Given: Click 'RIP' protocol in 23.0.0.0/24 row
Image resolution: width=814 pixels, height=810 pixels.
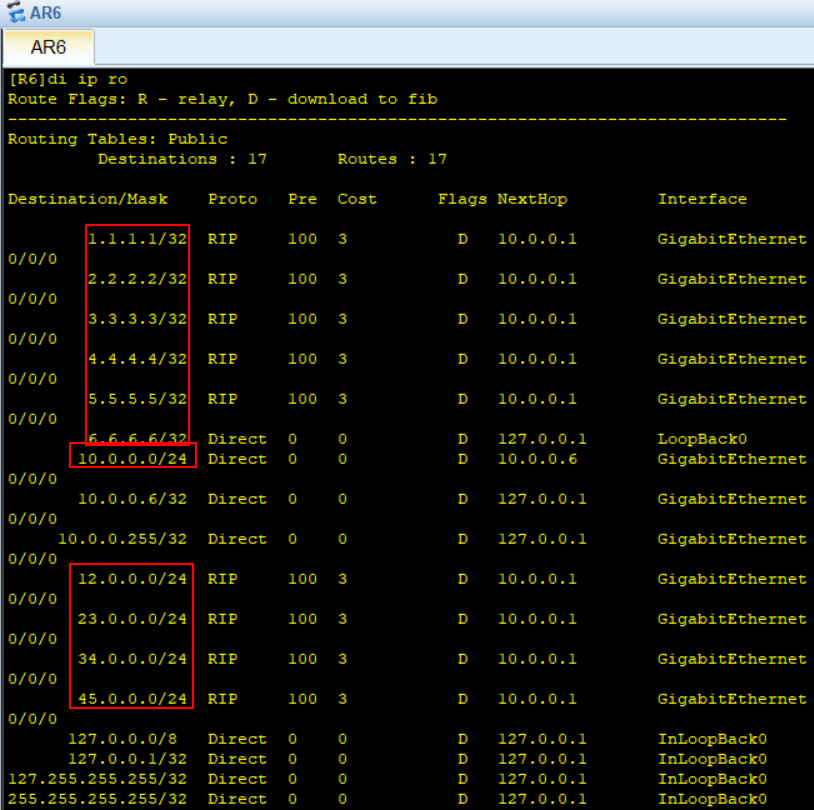Looking at the screenshot, I should [x=223, y=619].
